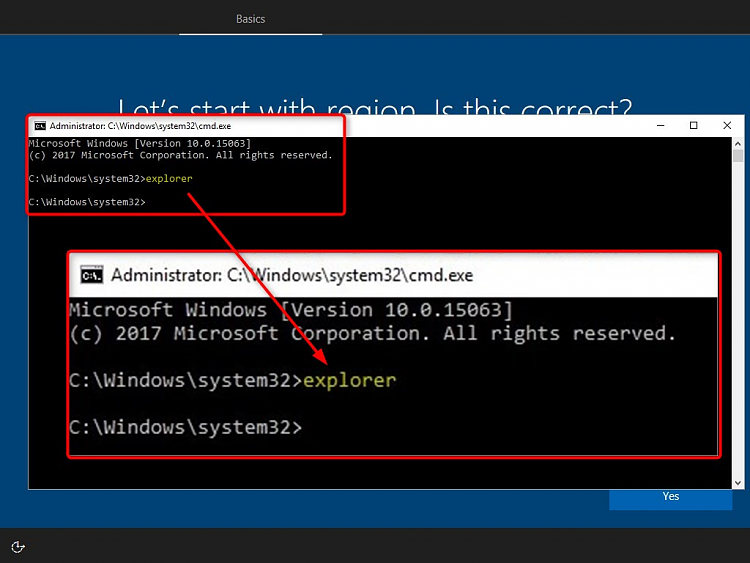Click the cmd vertical scrollbar thumb
750x563 pixels.
(738, 156)
